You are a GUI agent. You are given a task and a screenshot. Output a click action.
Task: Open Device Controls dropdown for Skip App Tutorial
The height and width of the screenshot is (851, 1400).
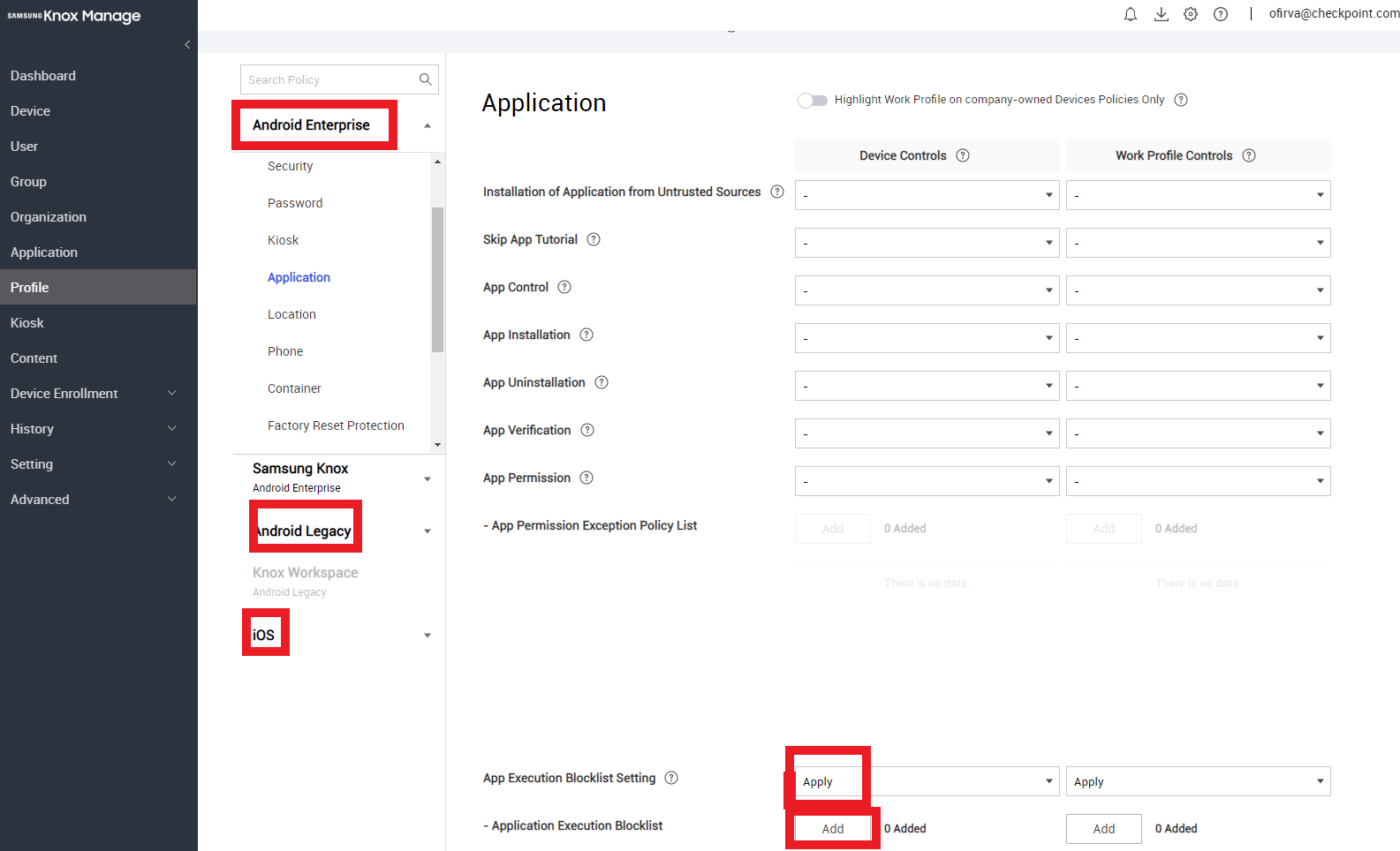(x=927, y=243)
